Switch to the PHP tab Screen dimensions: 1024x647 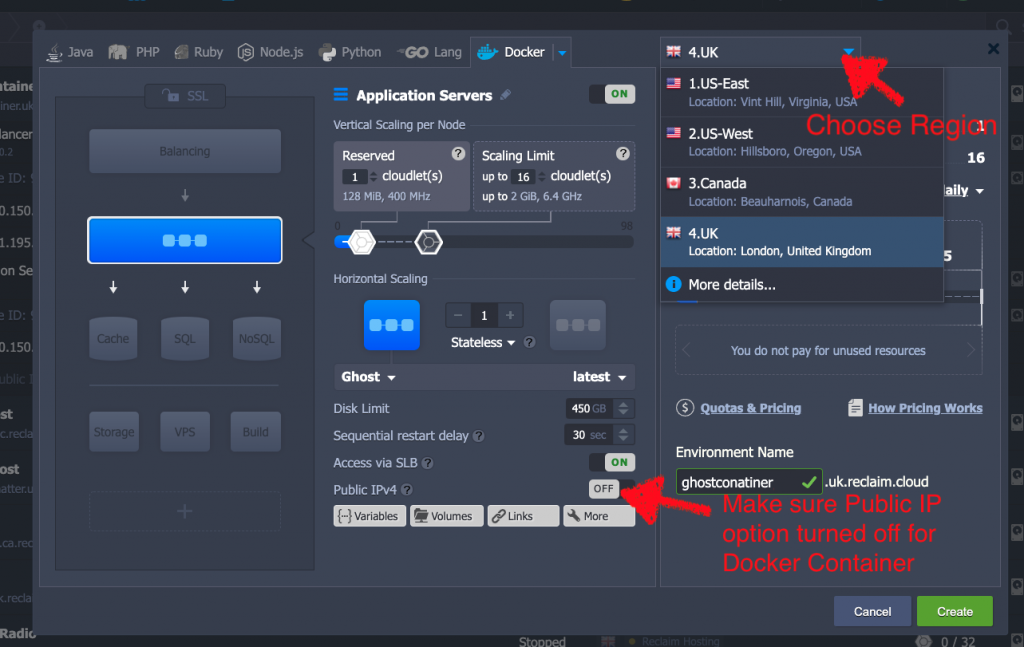[x=135, y=52]
